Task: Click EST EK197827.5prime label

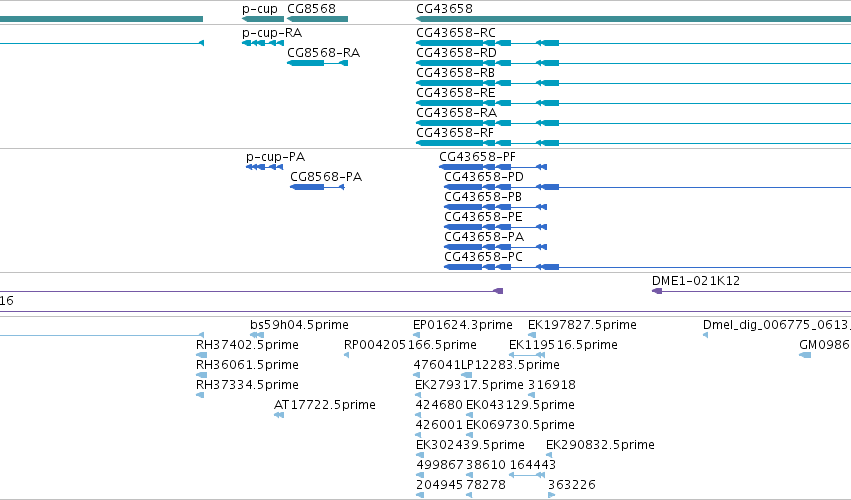Action: (582, 325)
